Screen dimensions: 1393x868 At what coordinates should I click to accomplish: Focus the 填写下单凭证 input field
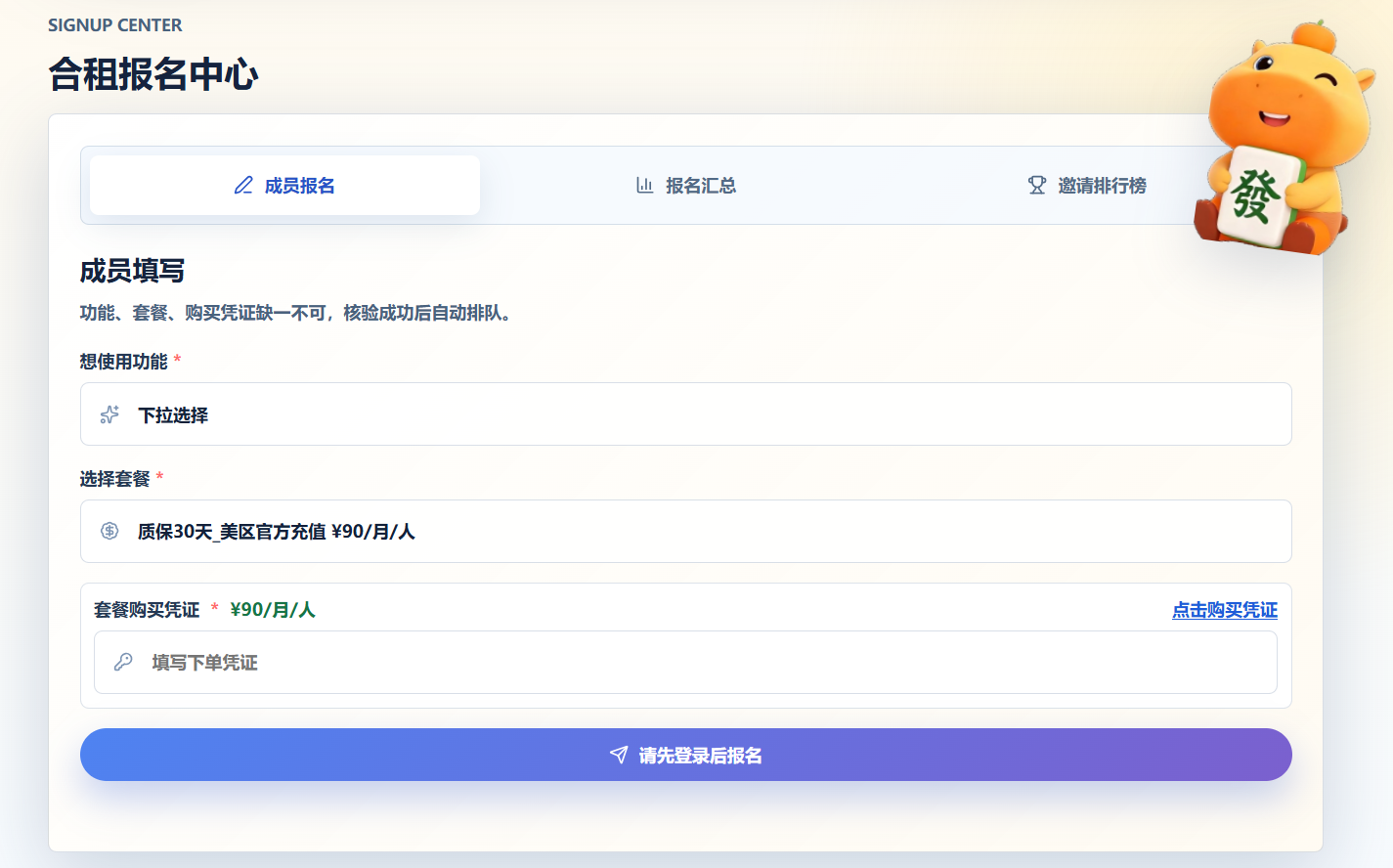[x=686, y=662]
